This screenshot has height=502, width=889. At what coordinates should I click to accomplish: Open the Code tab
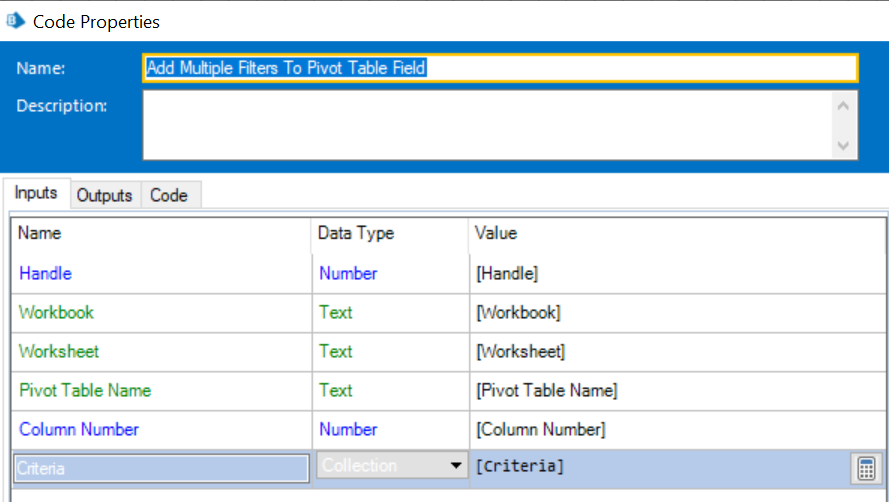[x=168, y=195]
